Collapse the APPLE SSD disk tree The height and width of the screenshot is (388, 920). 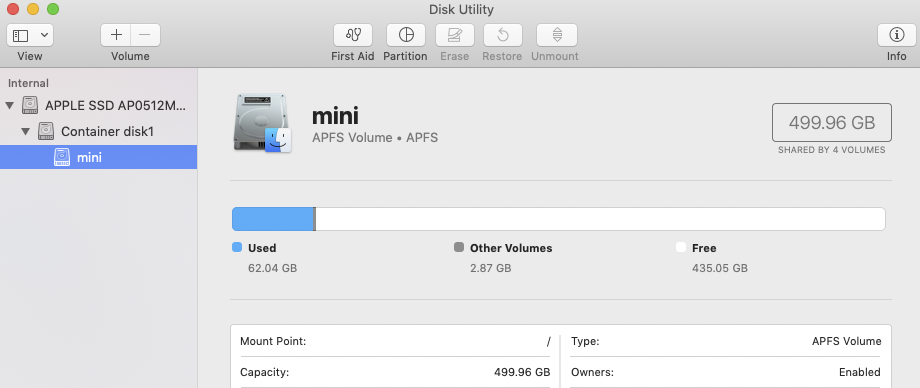pyautogui.click(x=9, y=106)
